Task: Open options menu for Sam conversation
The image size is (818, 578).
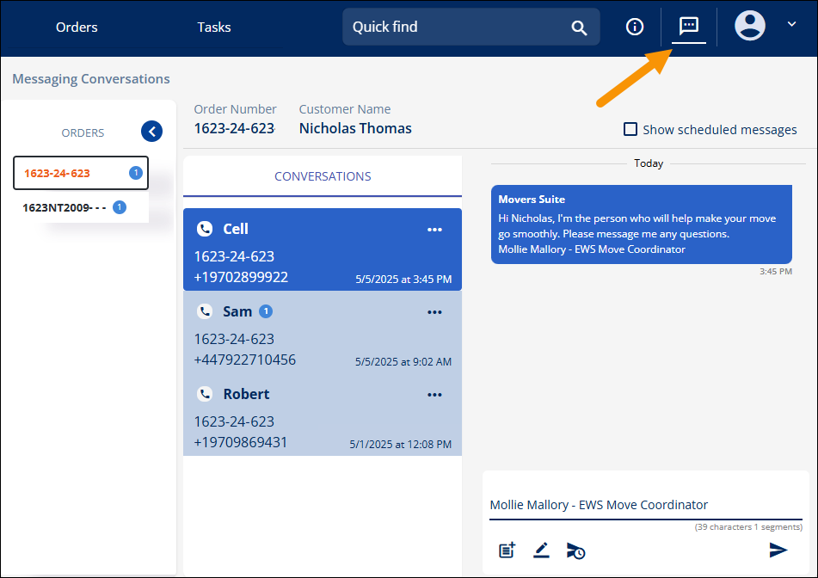Action: (x=435, y=311)
